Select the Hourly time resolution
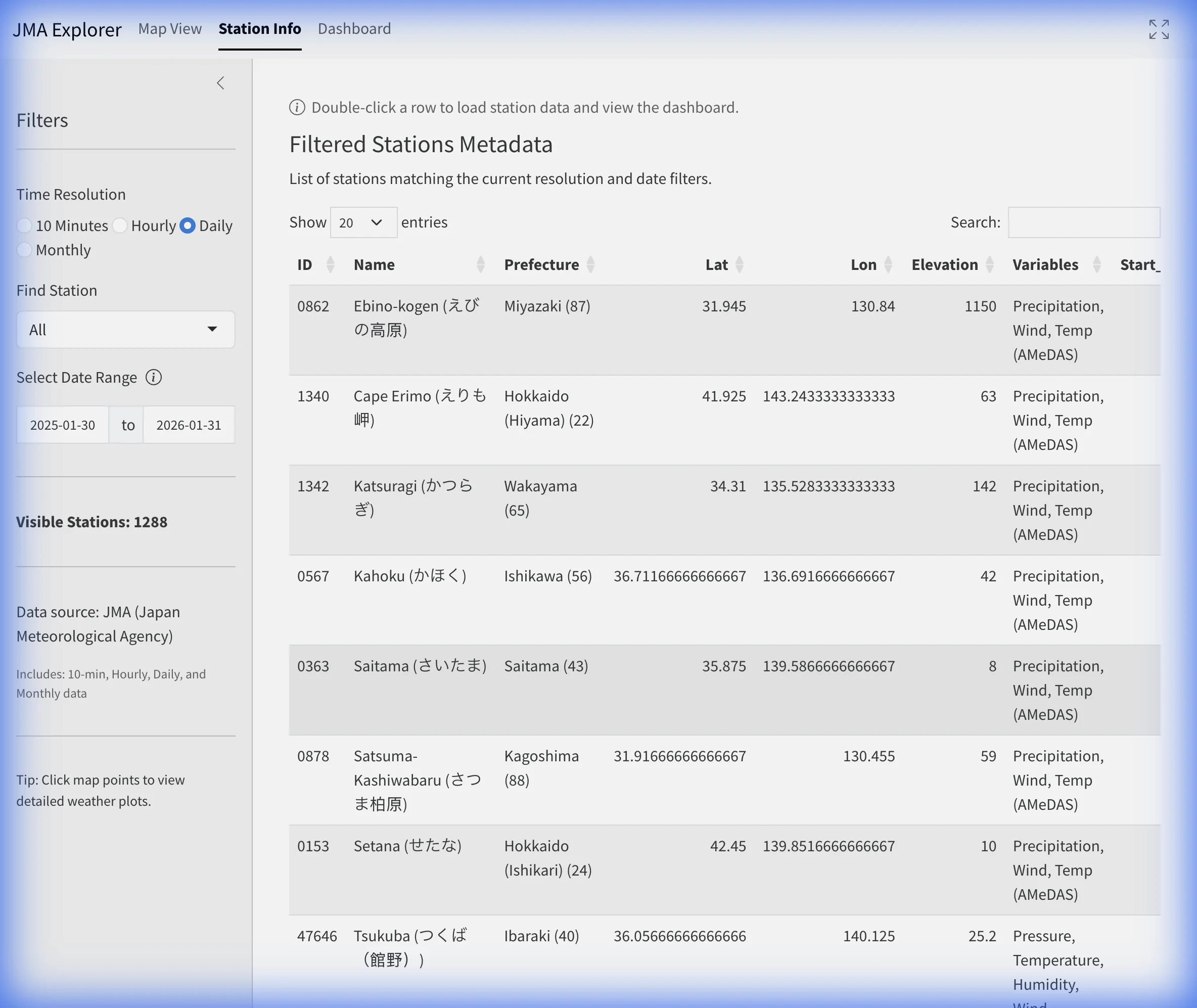This screenshot has width=1197, height=1008. pos(120,226)
